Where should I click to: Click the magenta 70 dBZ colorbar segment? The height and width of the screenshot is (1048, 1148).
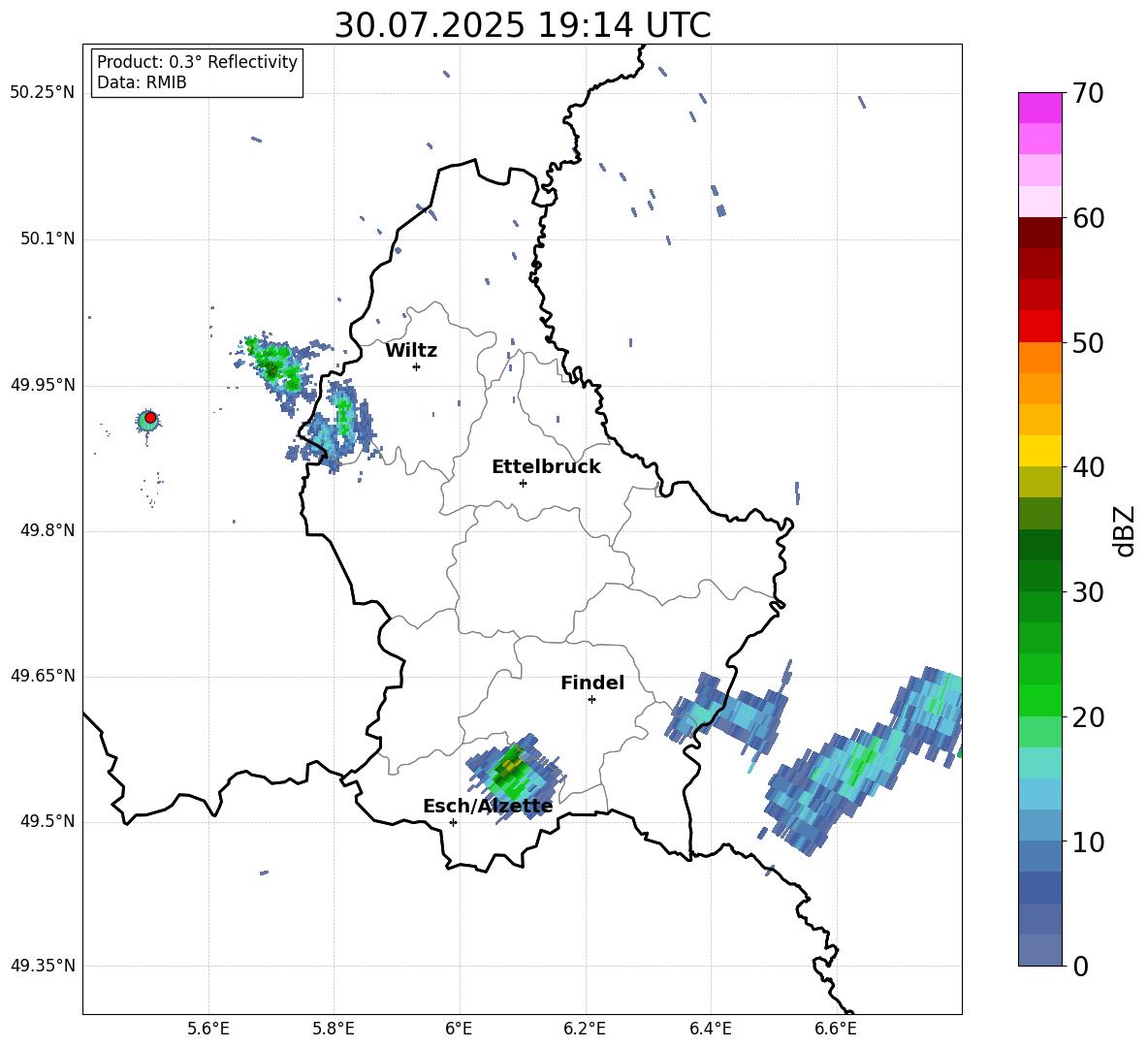(1039, 108)
